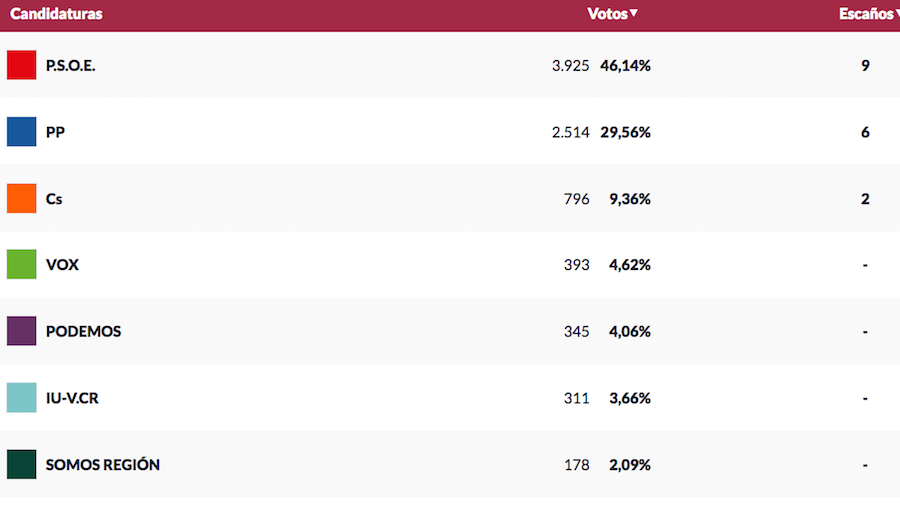Select the purple PODEMOS color square

21,331
